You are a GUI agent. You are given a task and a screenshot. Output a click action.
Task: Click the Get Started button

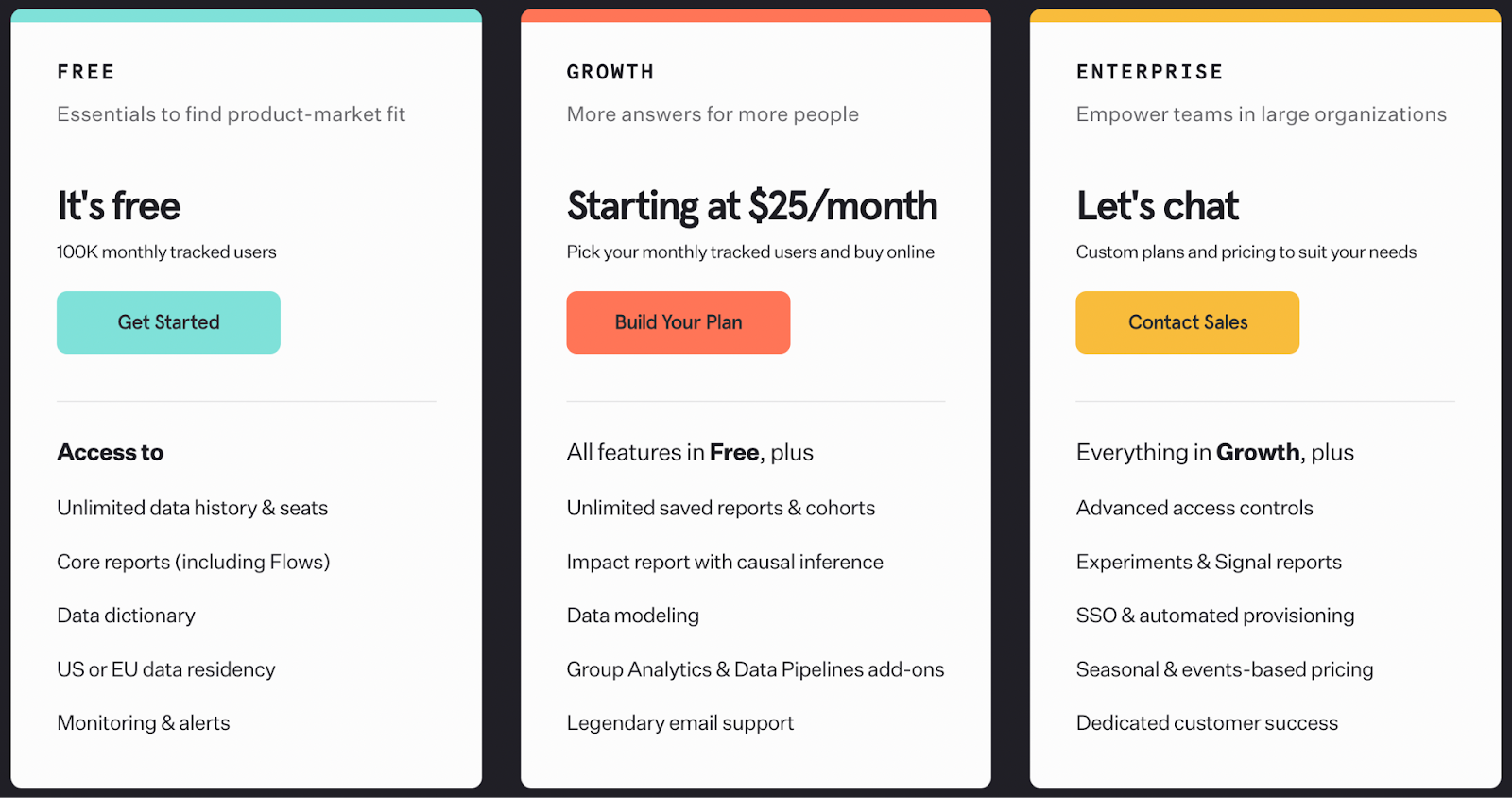point(167,321)
